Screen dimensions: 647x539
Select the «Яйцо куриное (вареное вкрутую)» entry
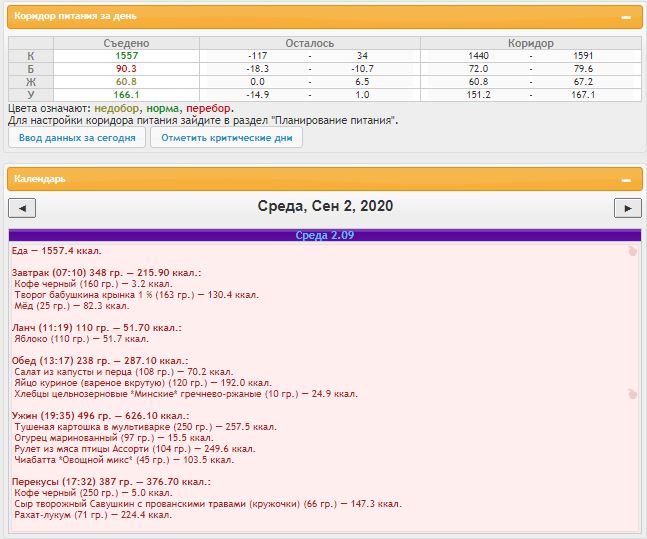(x=143, y=383)
